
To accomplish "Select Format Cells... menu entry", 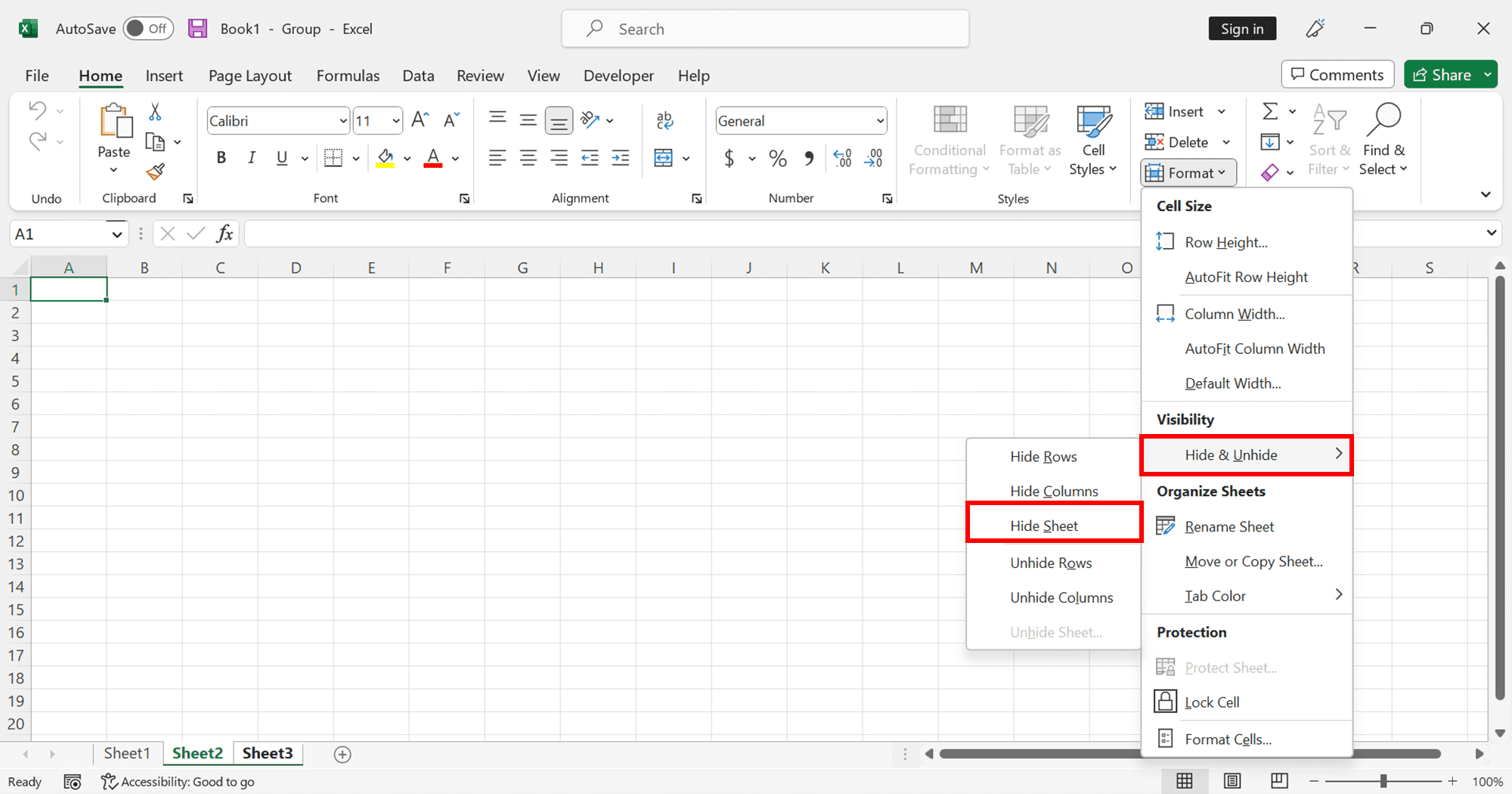I will tap(1247, 740).
